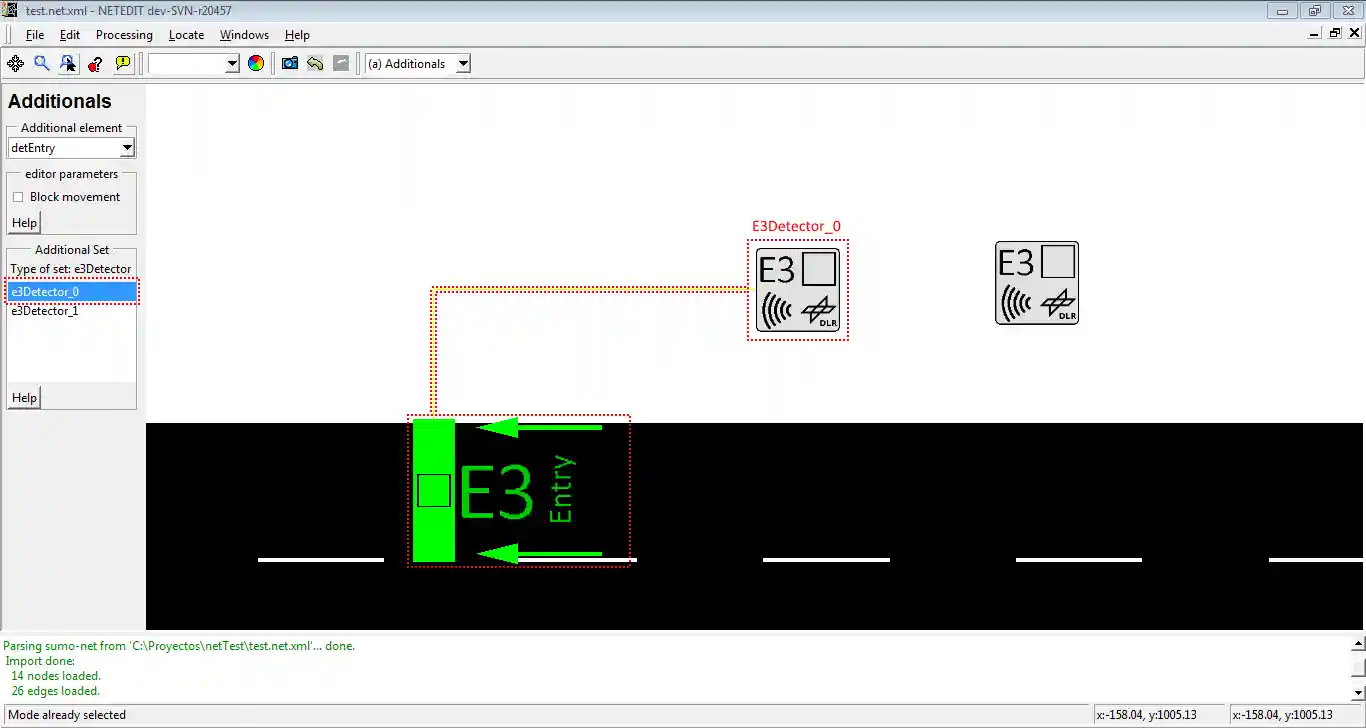Click the 'Additionals' panel heading
This screenshot has height=728, width=1366.
[x=60, y=101]
